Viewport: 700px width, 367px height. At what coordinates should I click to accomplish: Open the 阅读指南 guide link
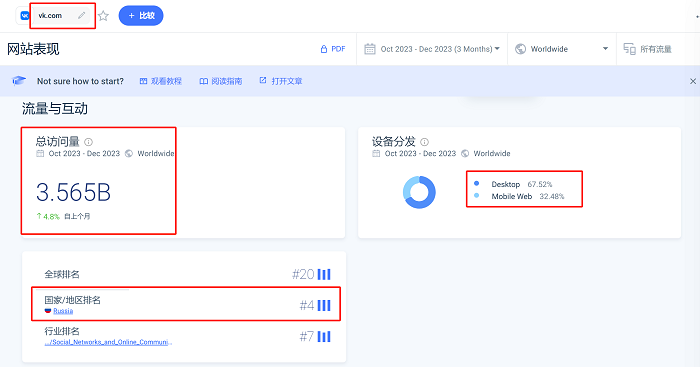[221, 81]
